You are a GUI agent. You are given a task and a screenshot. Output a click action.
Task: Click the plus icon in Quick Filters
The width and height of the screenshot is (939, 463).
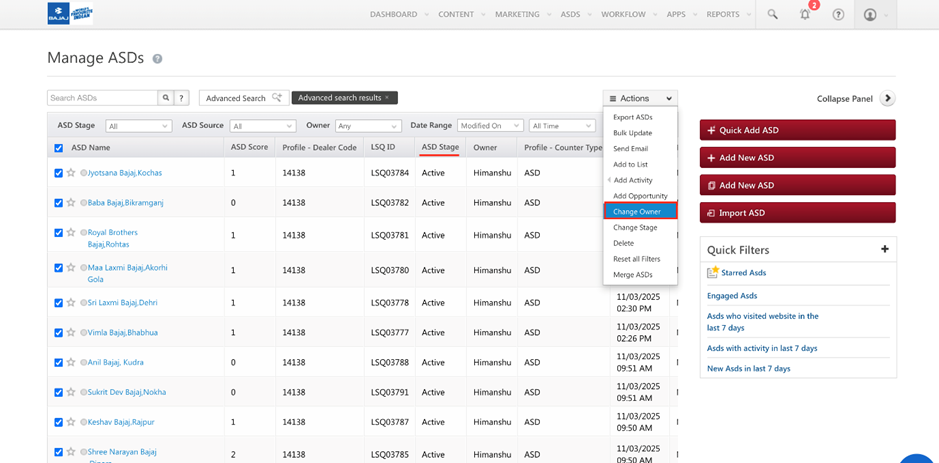point(884,249)
